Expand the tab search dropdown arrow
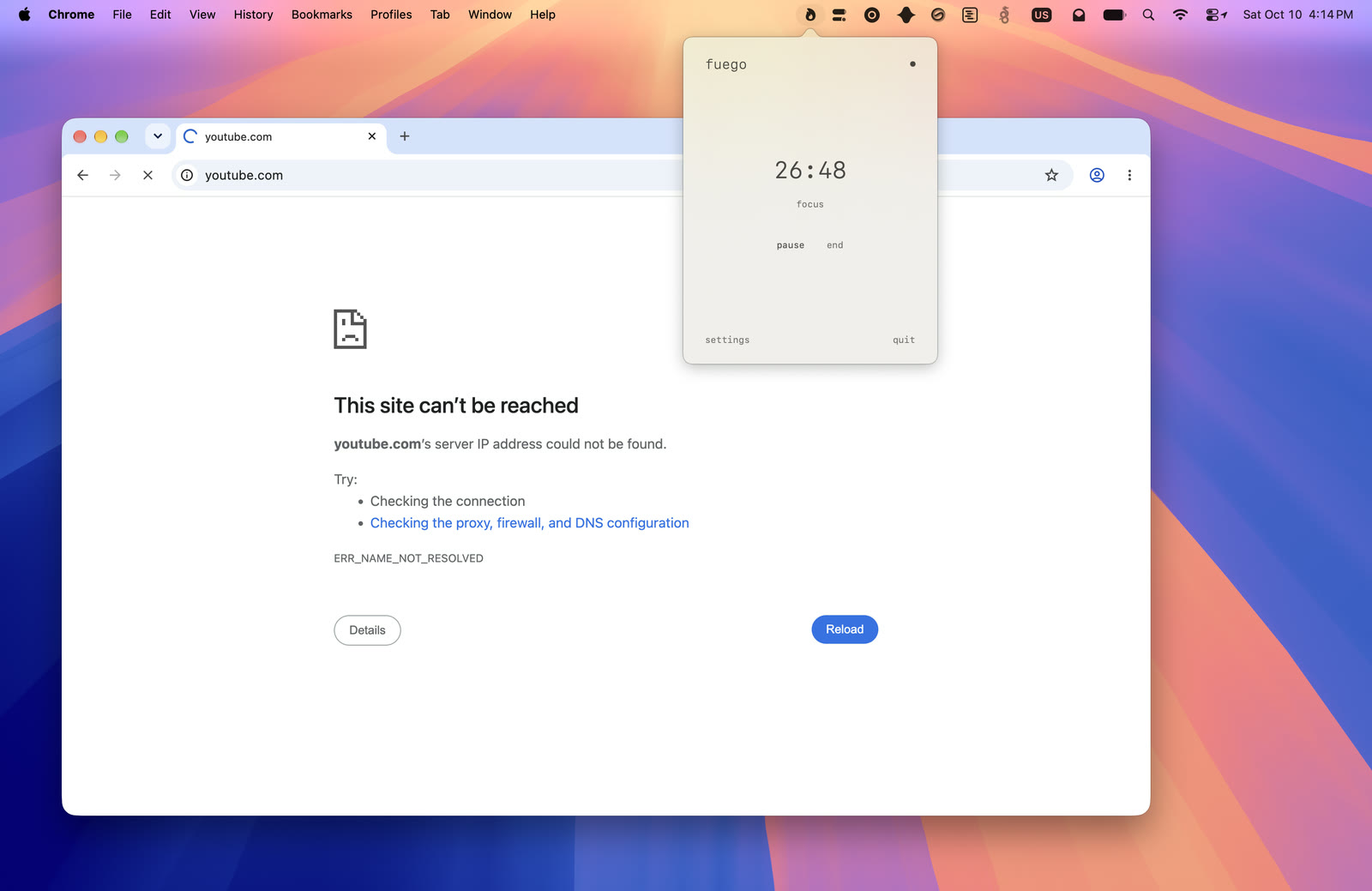 pos(158,136)
